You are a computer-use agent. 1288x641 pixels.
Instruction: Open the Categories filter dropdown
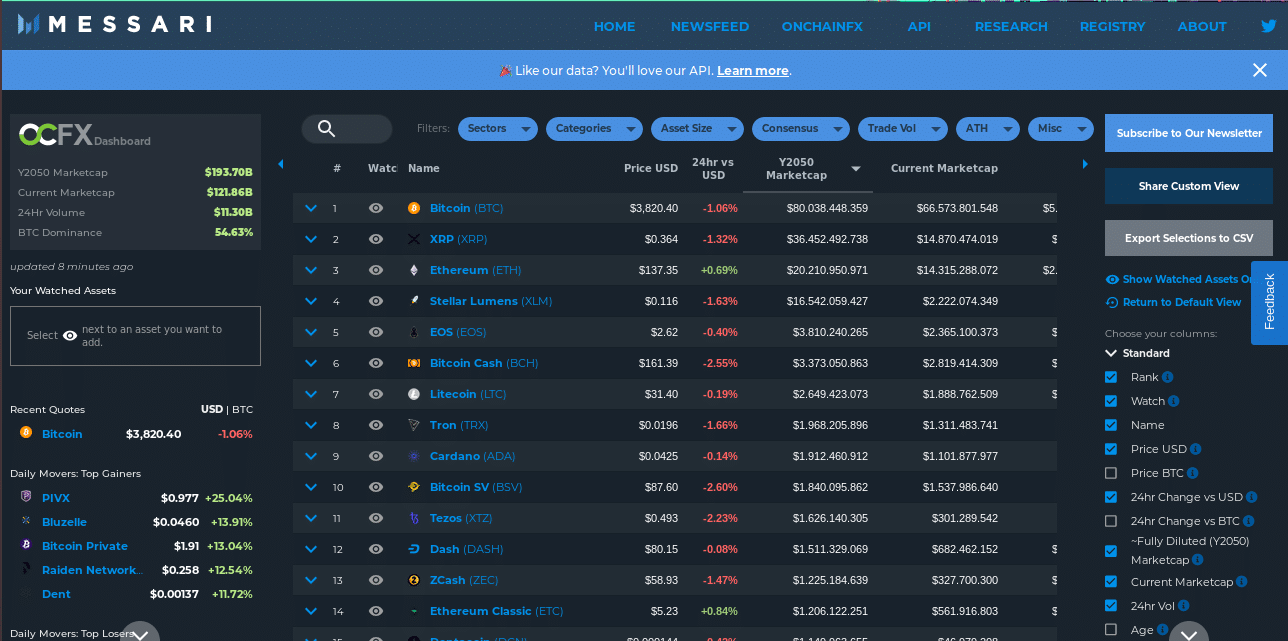[x=594, y=129]
